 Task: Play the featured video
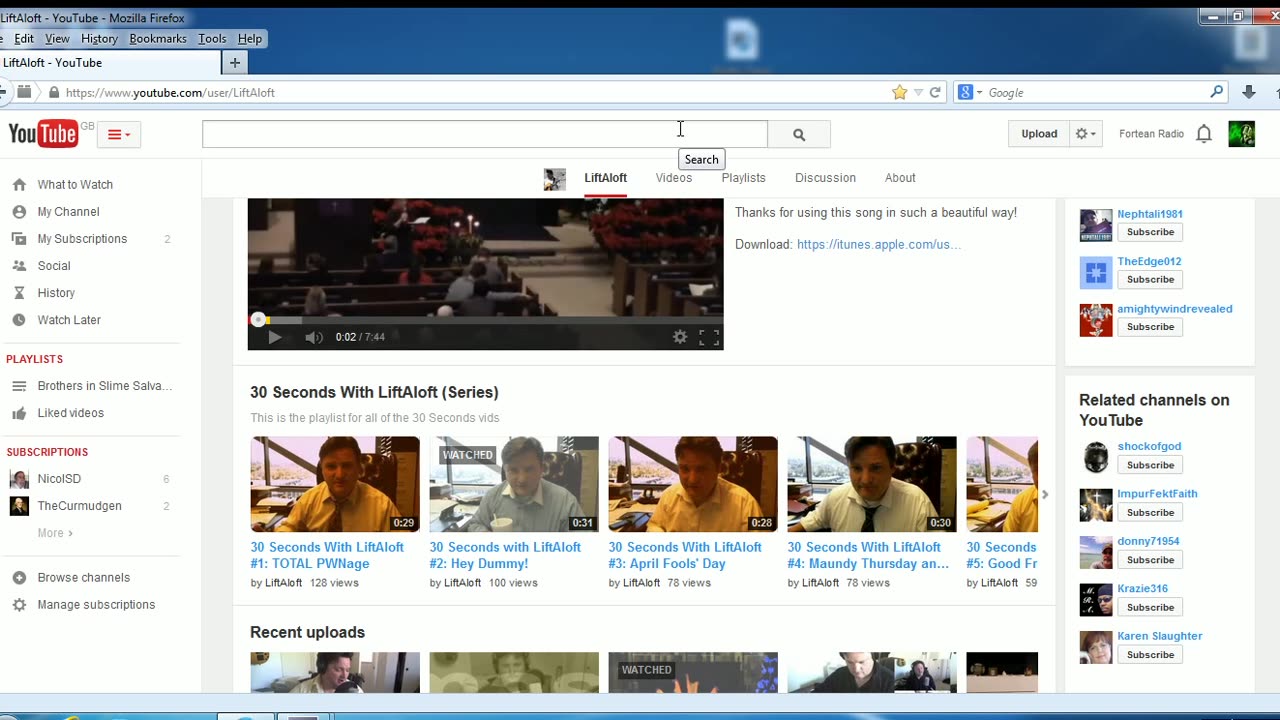tap(274, 337)
